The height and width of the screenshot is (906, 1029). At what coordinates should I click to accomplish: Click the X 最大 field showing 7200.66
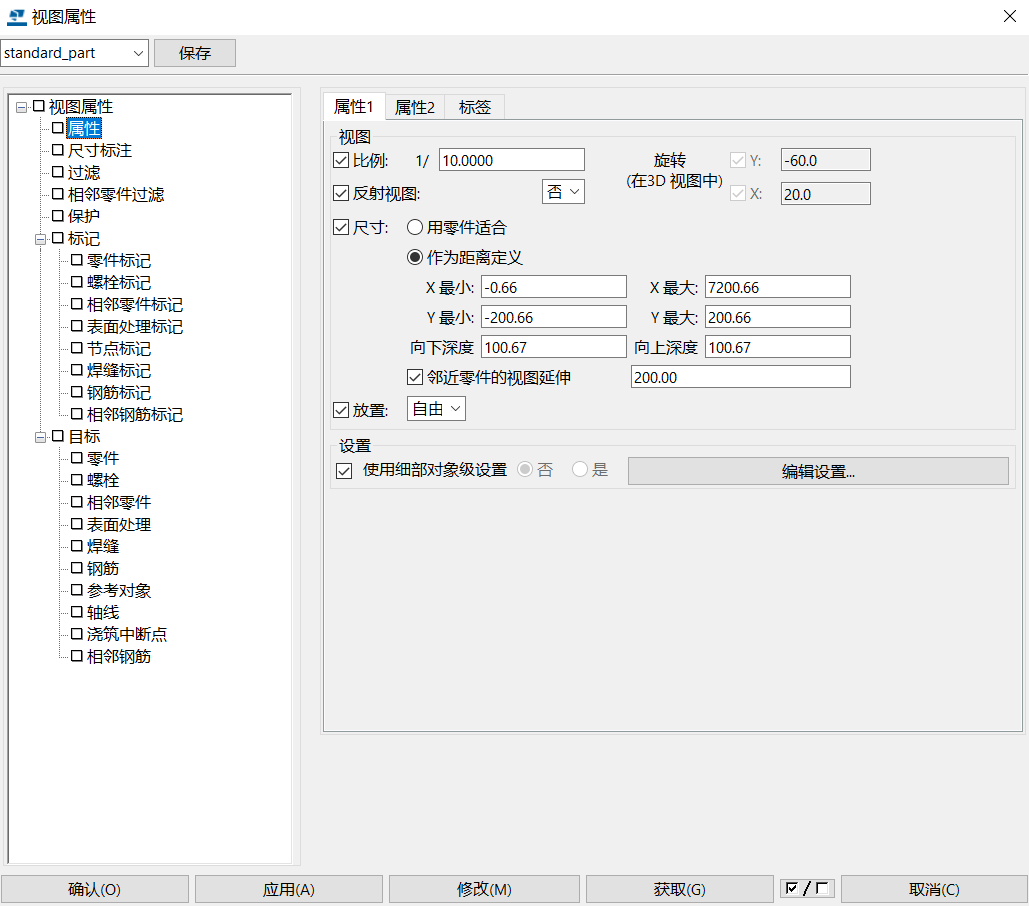coord(777,286)
